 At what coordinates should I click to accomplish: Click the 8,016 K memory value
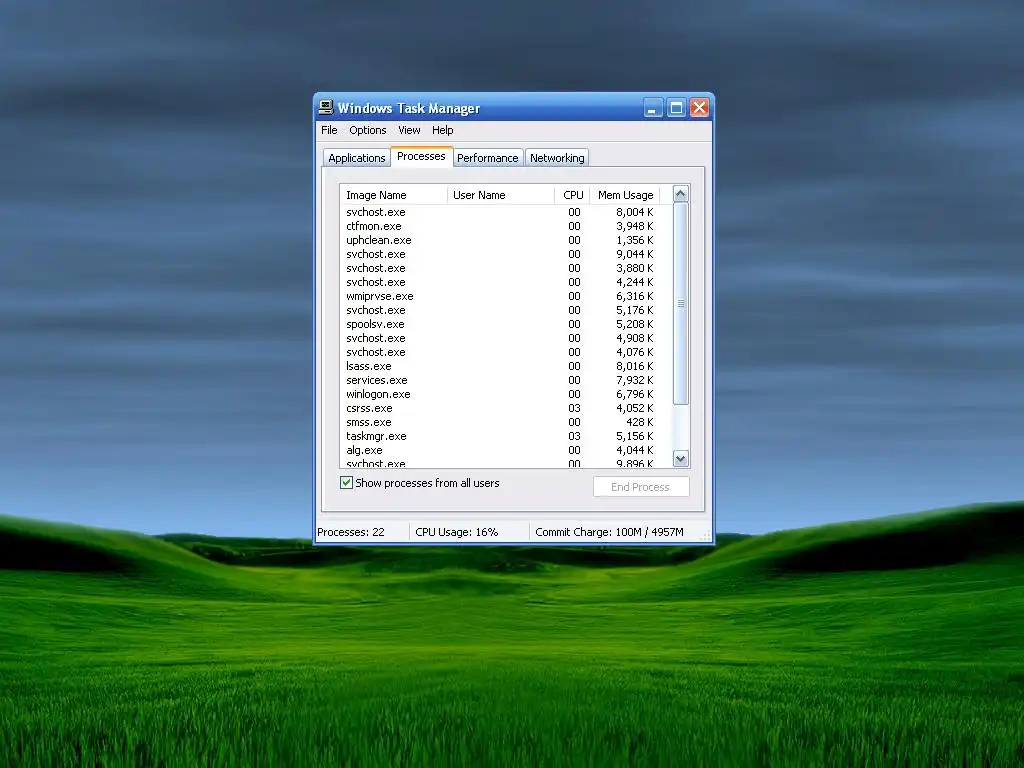click(x=634, y=366)
